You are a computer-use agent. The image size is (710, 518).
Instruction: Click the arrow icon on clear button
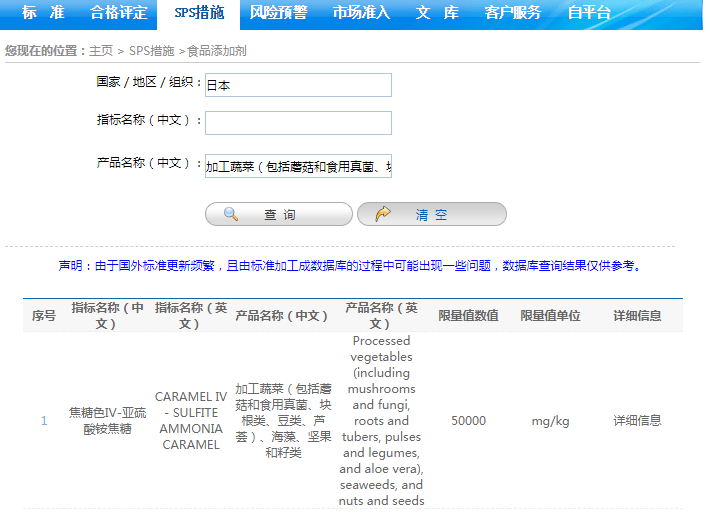(x=382, y=215)
